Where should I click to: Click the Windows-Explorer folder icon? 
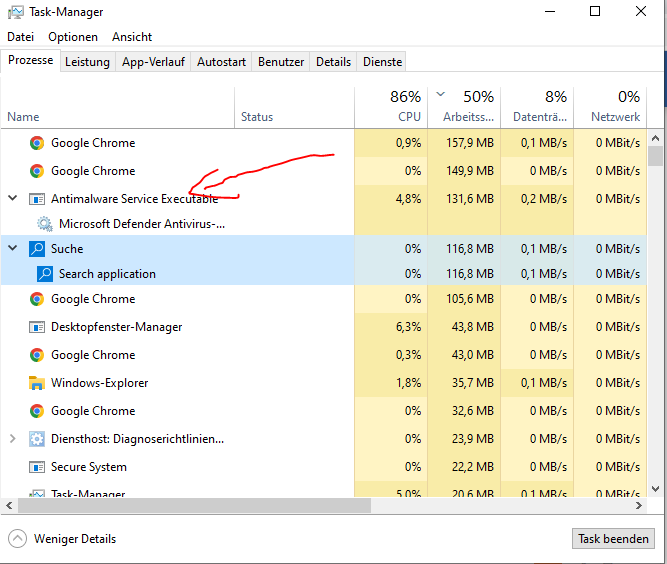(37, 383)
